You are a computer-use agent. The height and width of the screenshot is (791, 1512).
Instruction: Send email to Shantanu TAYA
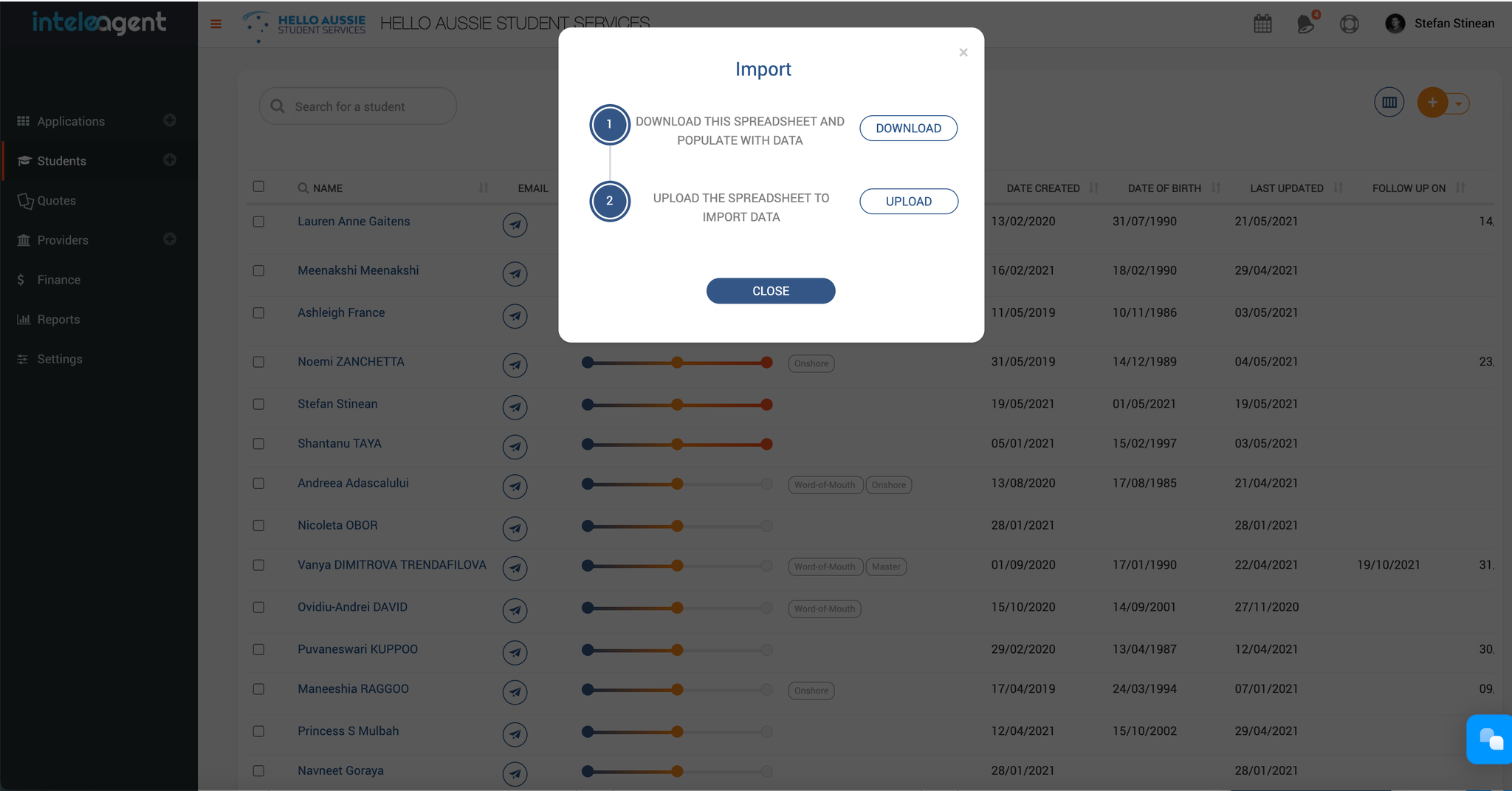(x=515, y=447)
